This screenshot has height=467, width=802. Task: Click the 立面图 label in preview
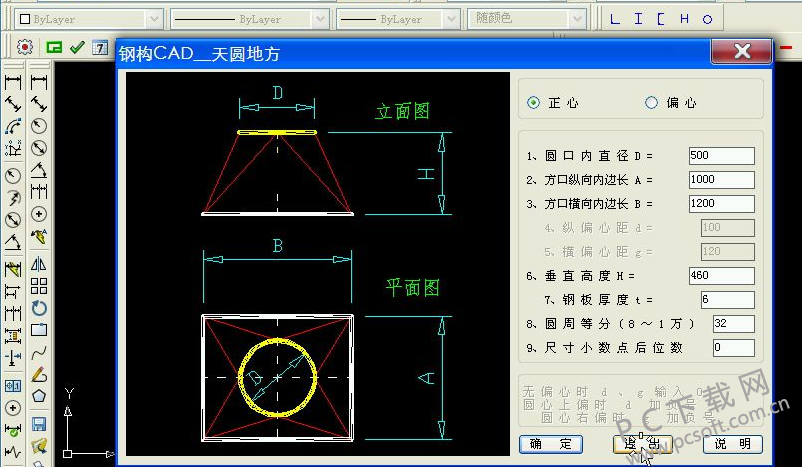tap(403, 111)
